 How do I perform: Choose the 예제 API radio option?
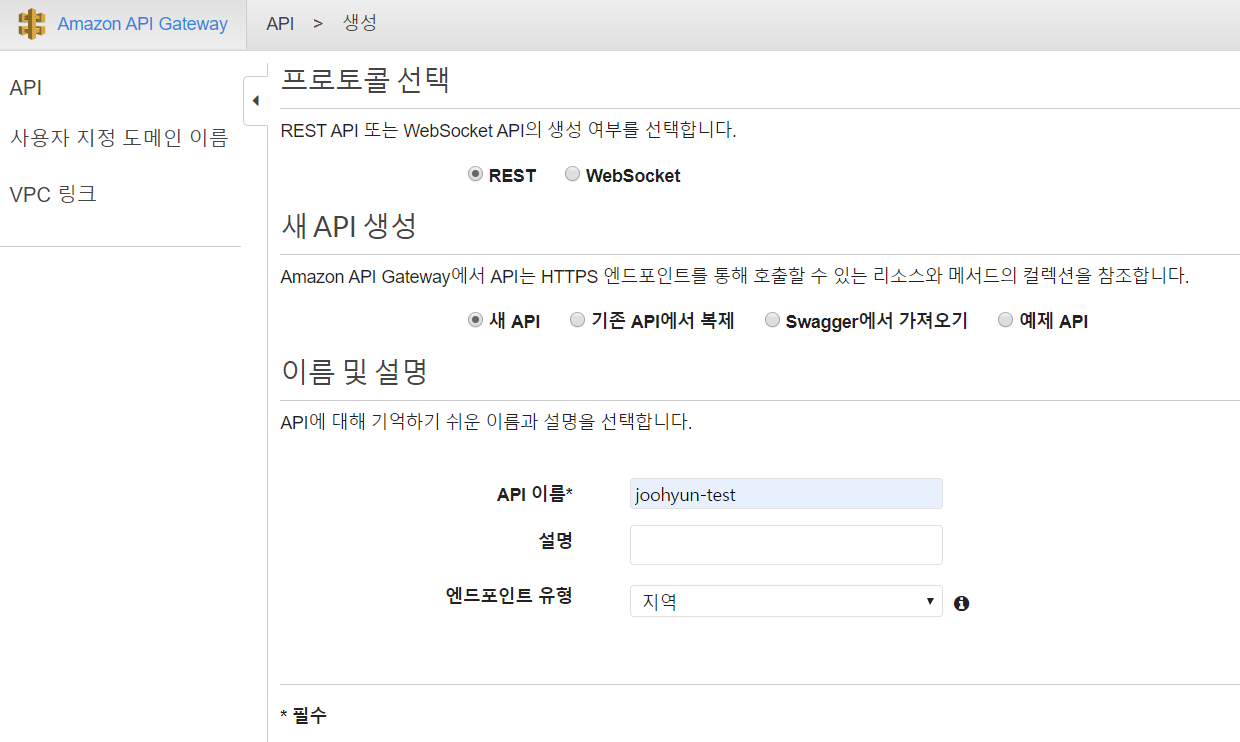1005,320
